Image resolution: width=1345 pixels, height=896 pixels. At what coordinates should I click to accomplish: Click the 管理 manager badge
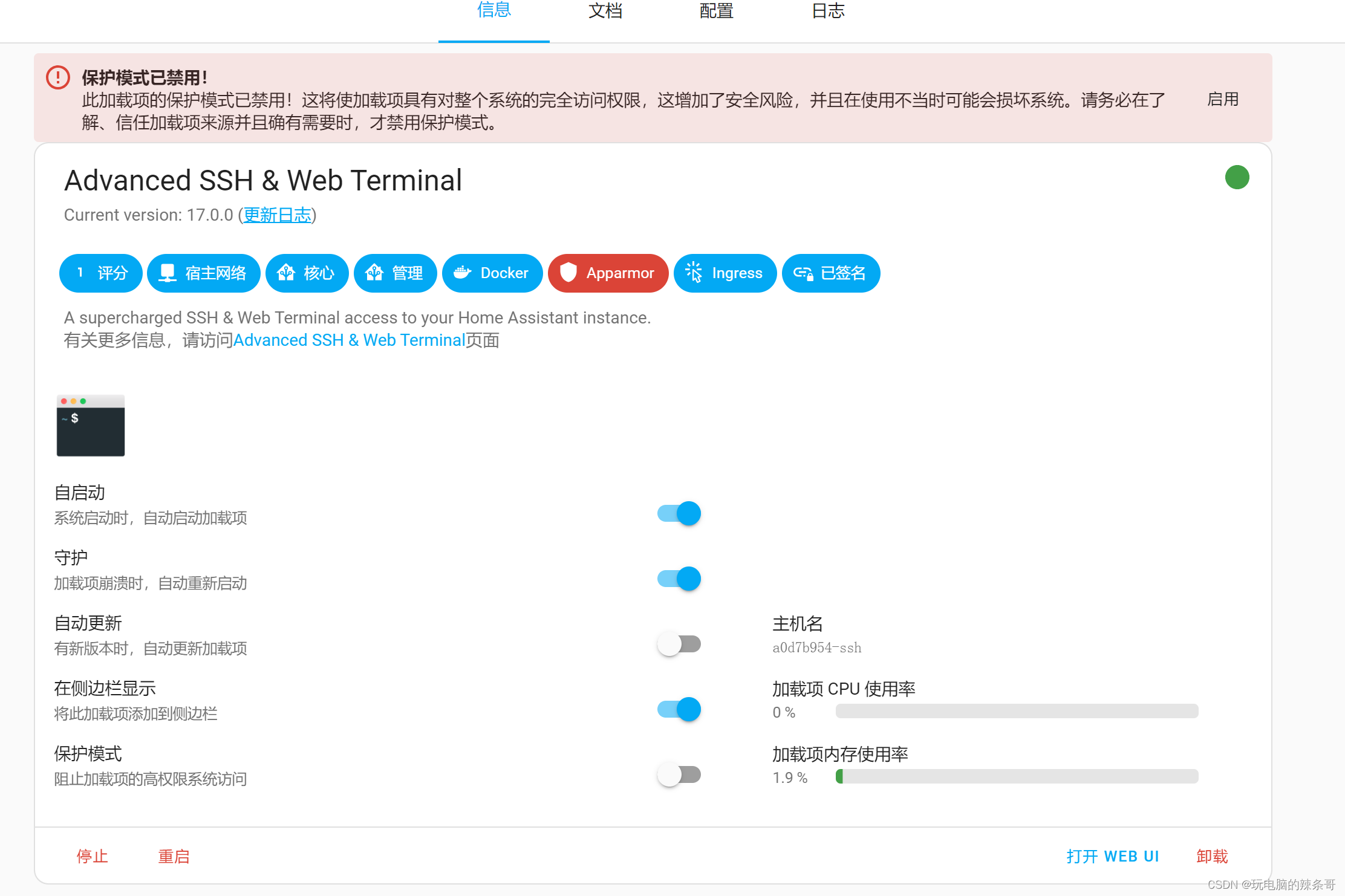pos(395,273)
